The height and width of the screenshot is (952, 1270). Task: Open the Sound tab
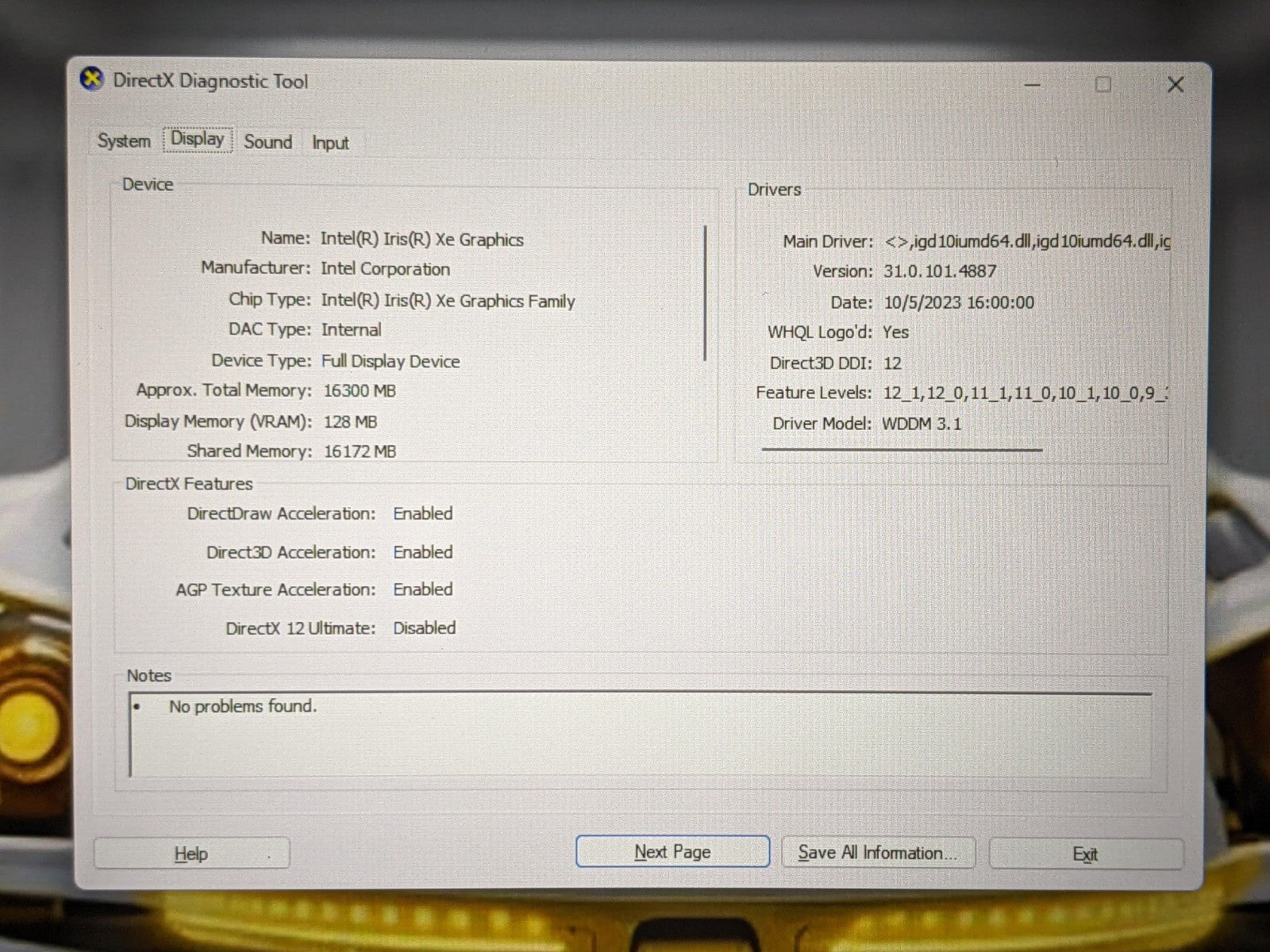267,142
